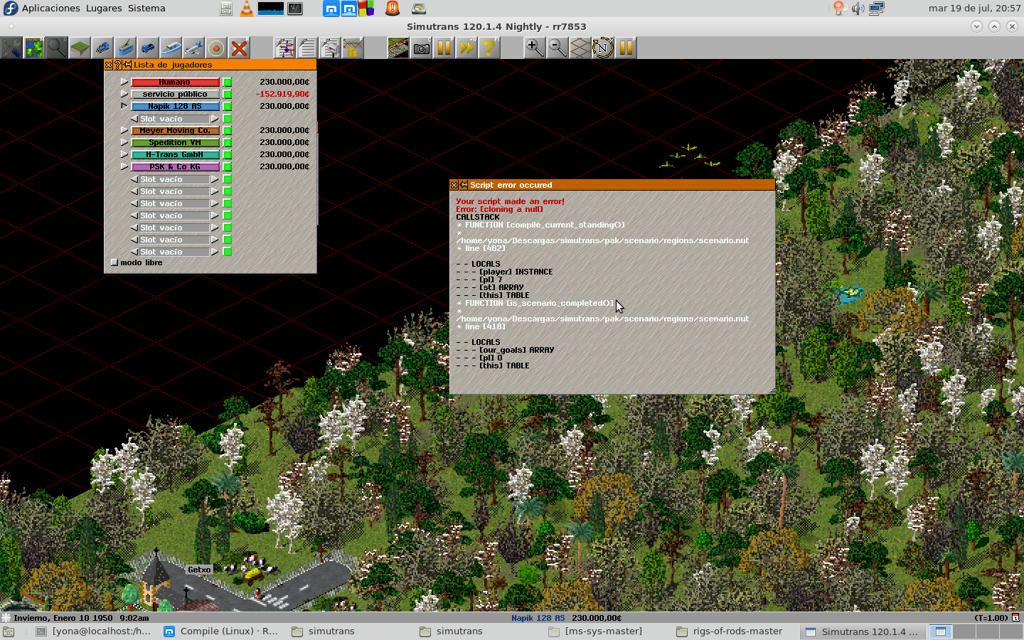Open the lists menu icon
Image resolution: width=1024 pixels, height=640 pixels.
point(308,48)
